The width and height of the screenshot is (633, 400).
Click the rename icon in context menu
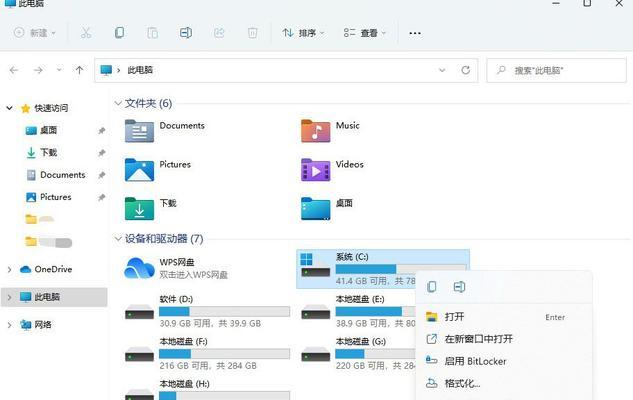pyautogui.click(x=459, y=287)
